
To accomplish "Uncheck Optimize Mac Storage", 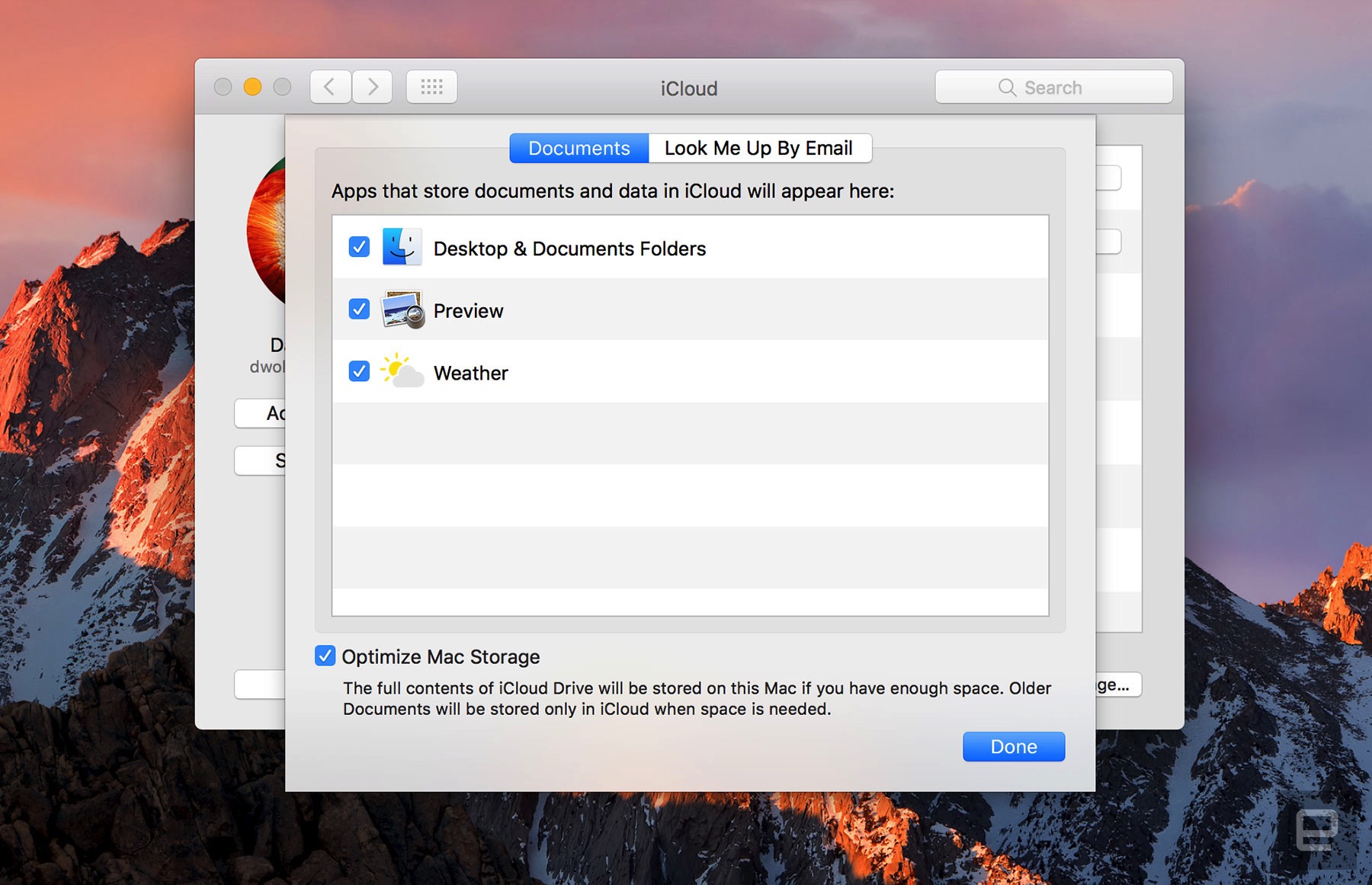I will pos(325,656).
